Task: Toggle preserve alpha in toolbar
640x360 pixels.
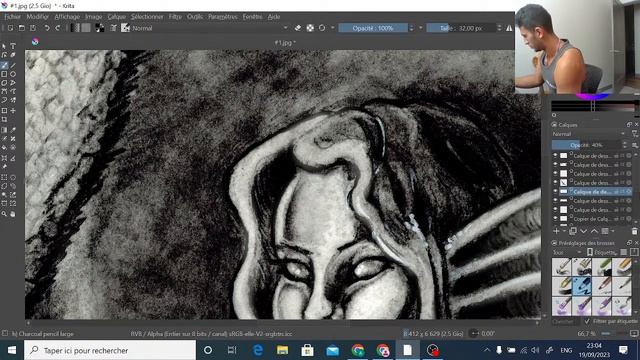Action: coord(310,28)
